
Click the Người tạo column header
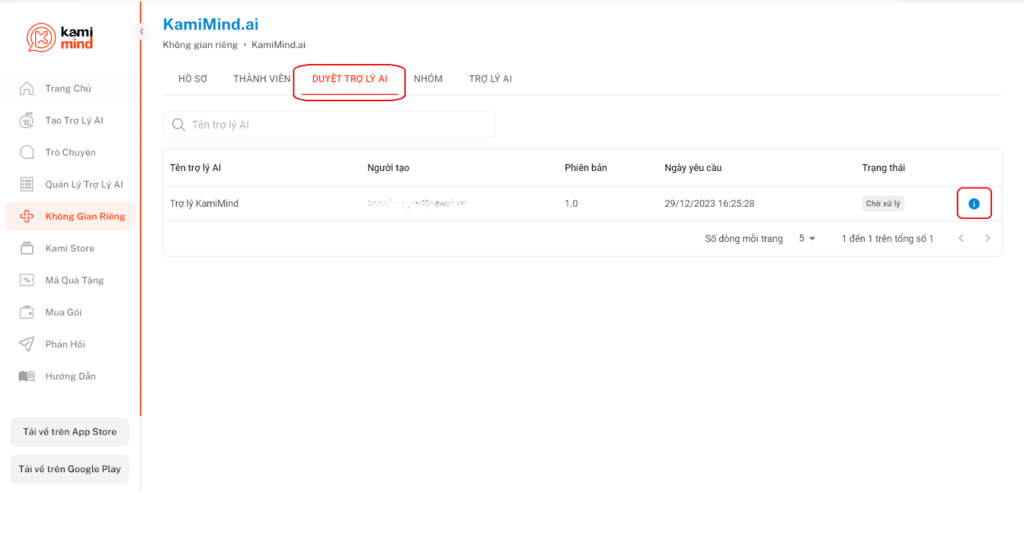point(388,168)
